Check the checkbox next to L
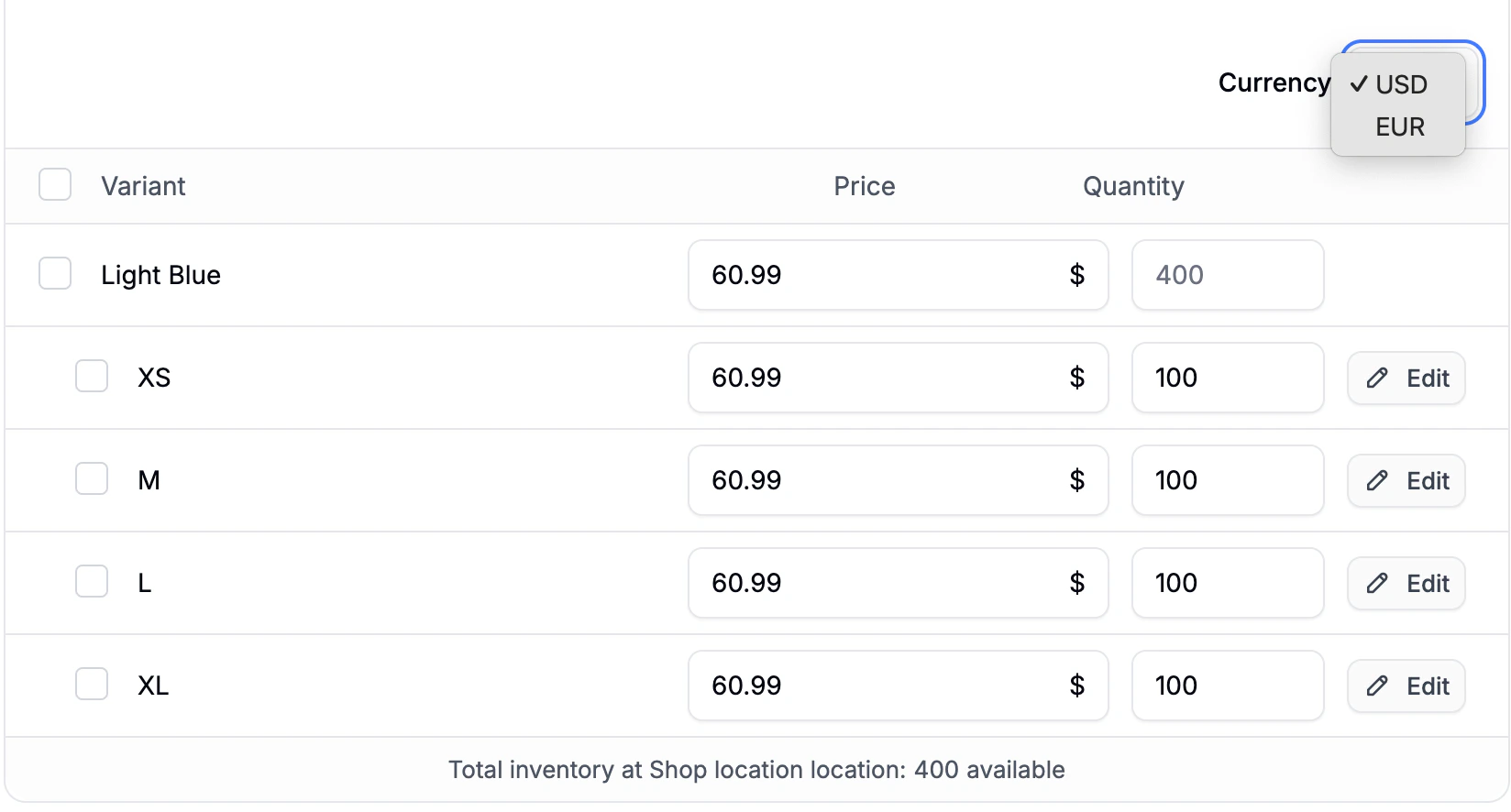Image resolution: width=1511 pixels, height=812 pixels. point(92,581)
